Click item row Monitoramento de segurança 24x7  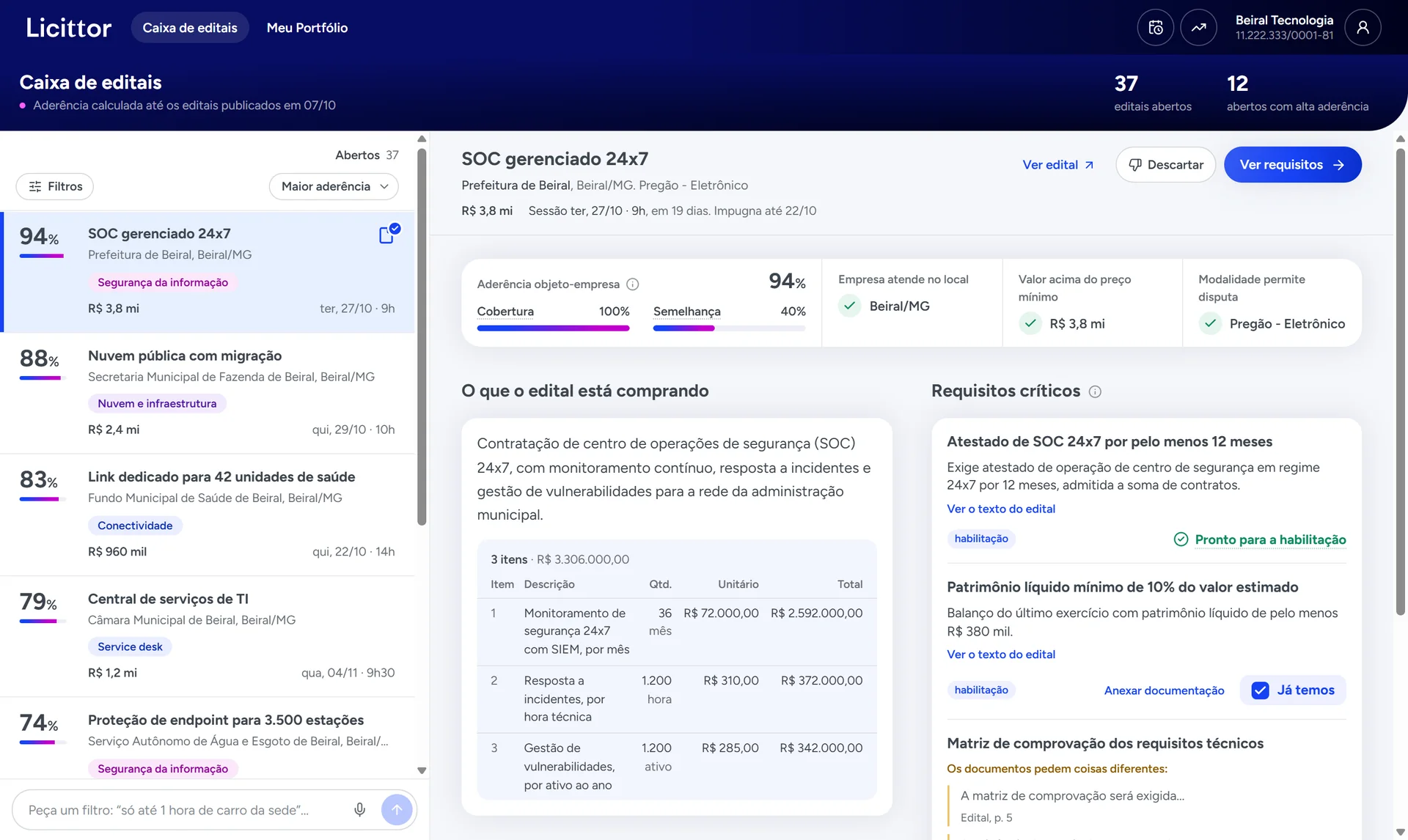[676, 631]
